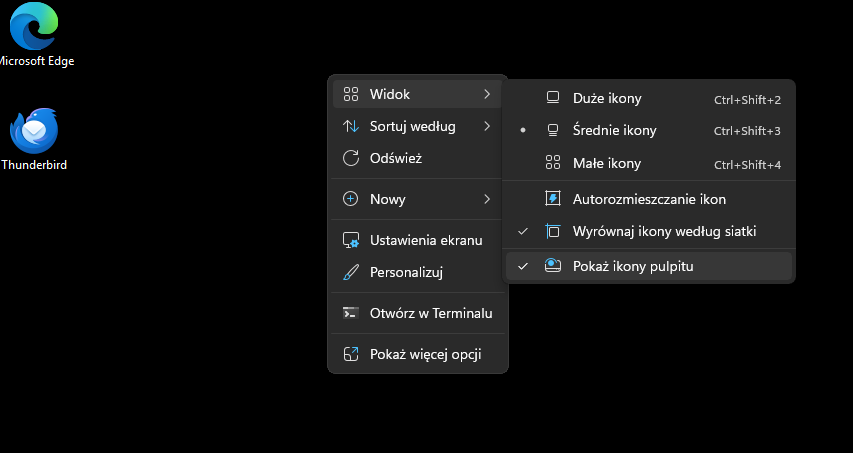Expand the Nowy submenu chevron
This screenshot has height=453, width=853.
487,199
